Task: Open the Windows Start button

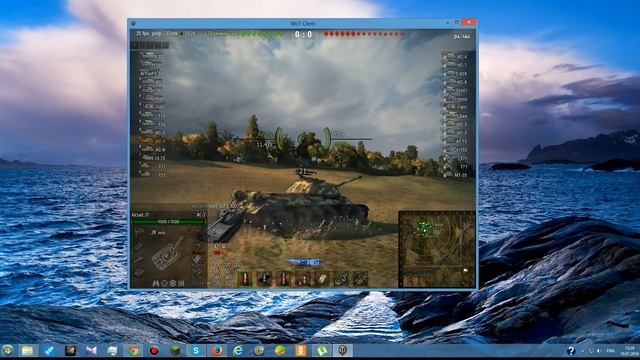Action: click(7, 350)
